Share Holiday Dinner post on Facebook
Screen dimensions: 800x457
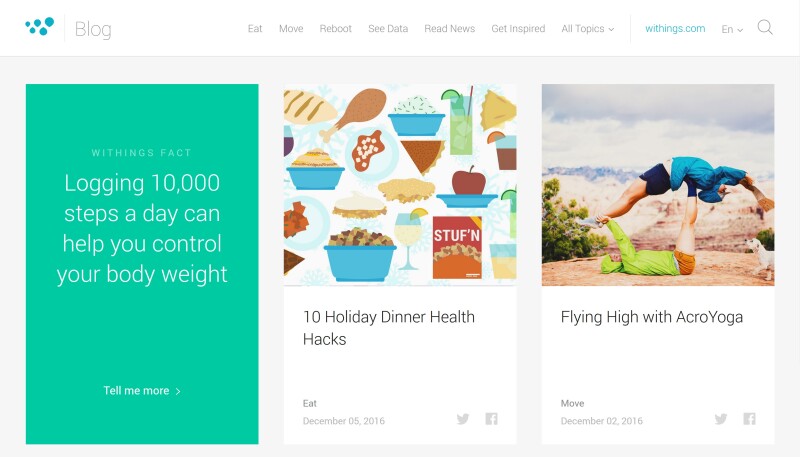491,419
